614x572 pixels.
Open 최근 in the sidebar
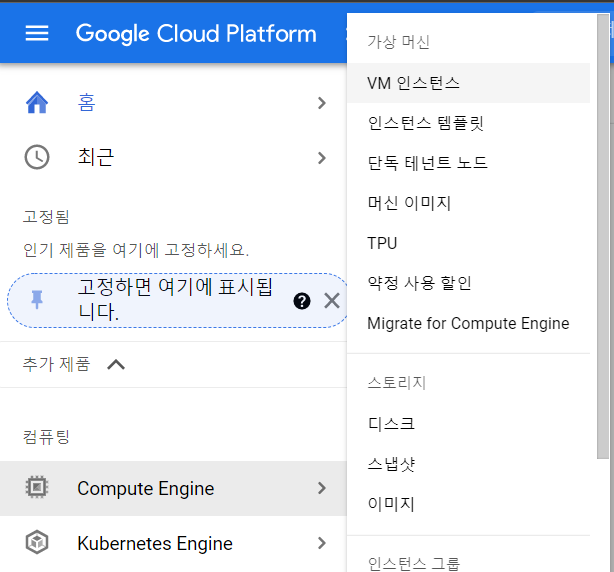point(173,157)
